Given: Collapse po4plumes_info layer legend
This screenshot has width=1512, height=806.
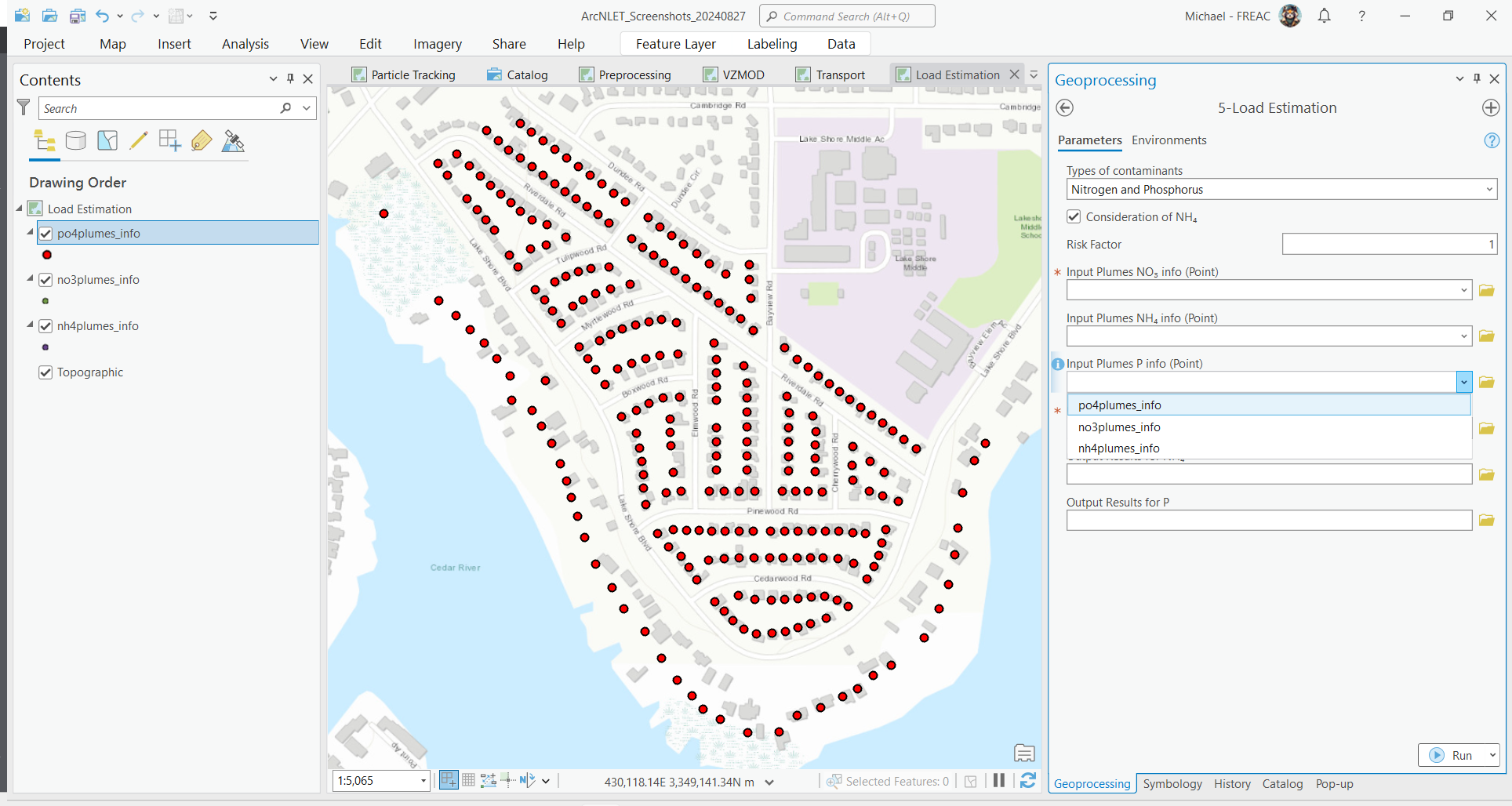Looking at the screenshot, I should point(30,233).
